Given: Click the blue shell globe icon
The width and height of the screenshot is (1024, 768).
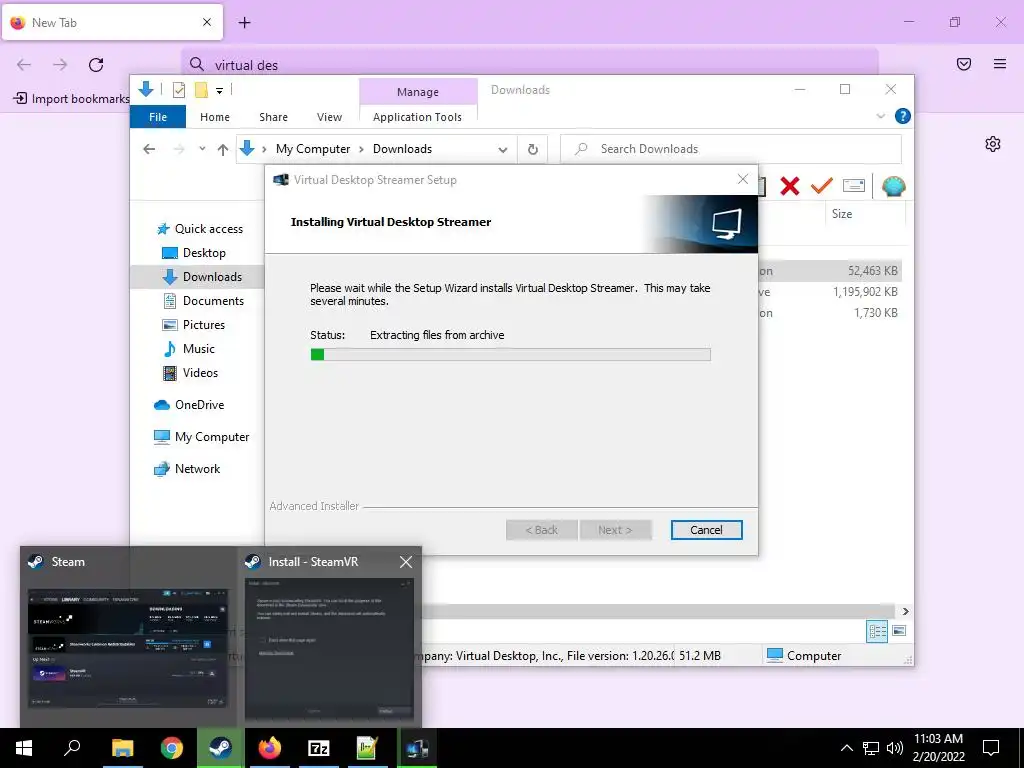Looking at the screenshot, I should coord(893,187).
